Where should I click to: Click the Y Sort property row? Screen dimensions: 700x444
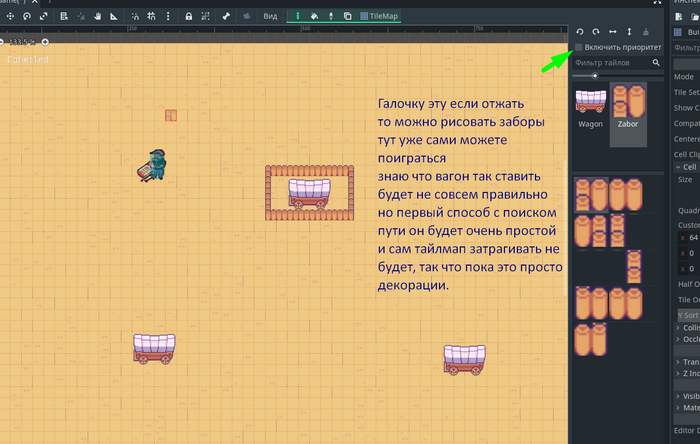tap(686, 314)
